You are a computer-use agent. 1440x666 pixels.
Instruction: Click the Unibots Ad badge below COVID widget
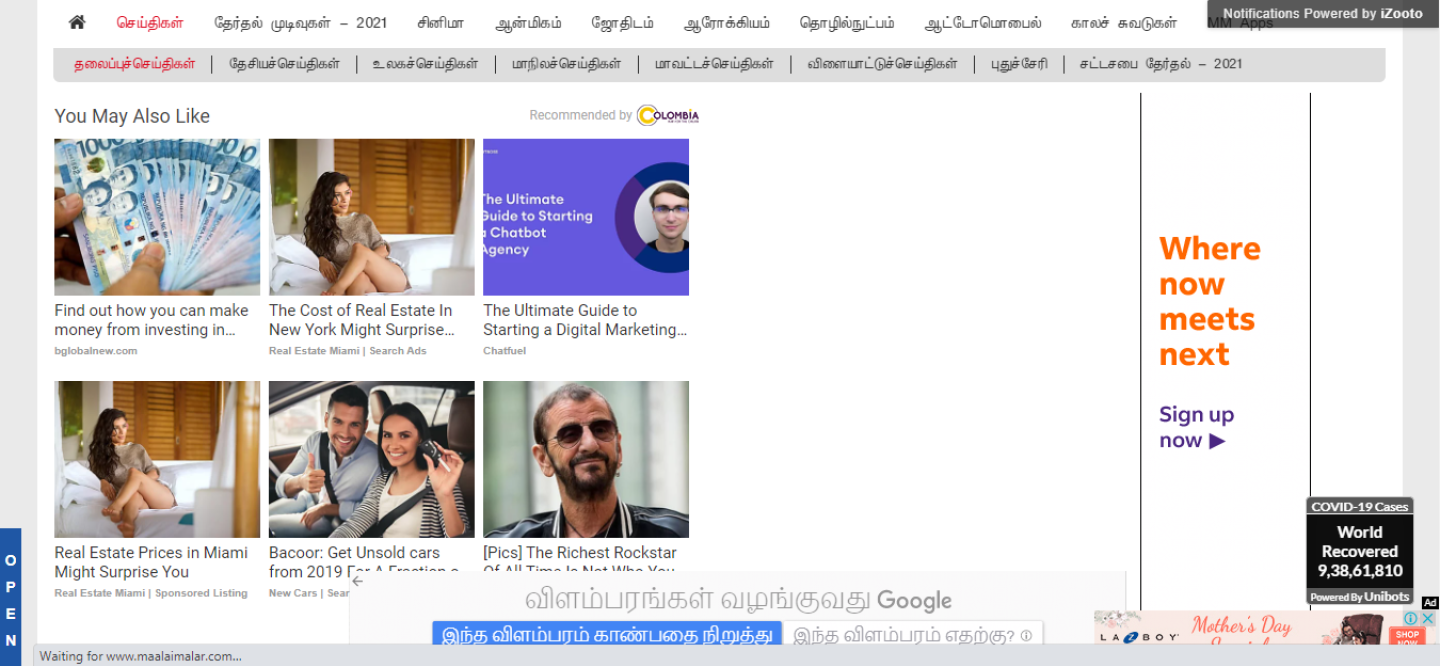click(1430, 602)
